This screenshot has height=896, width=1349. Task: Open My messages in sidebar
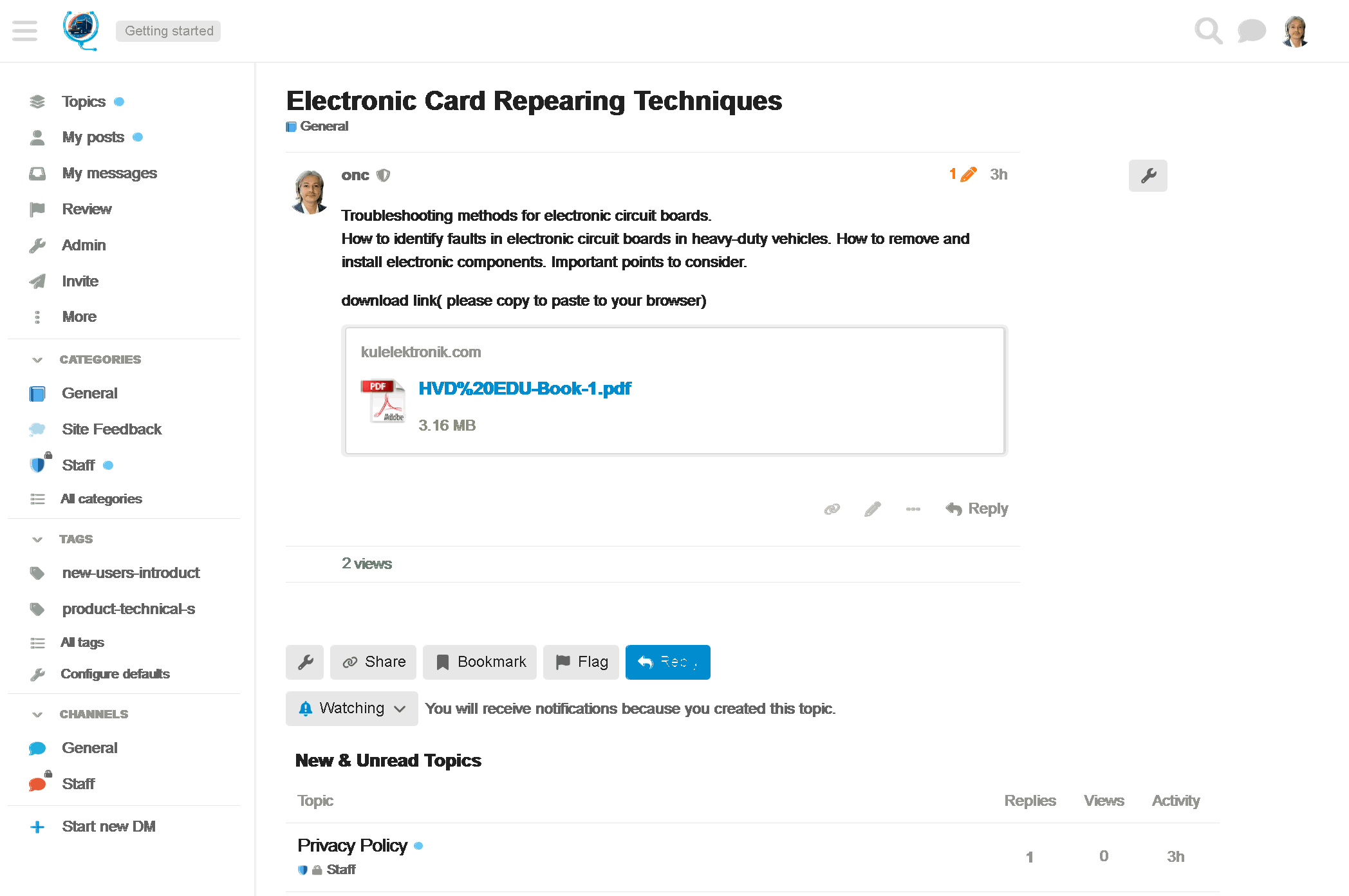tap(109, 173)
